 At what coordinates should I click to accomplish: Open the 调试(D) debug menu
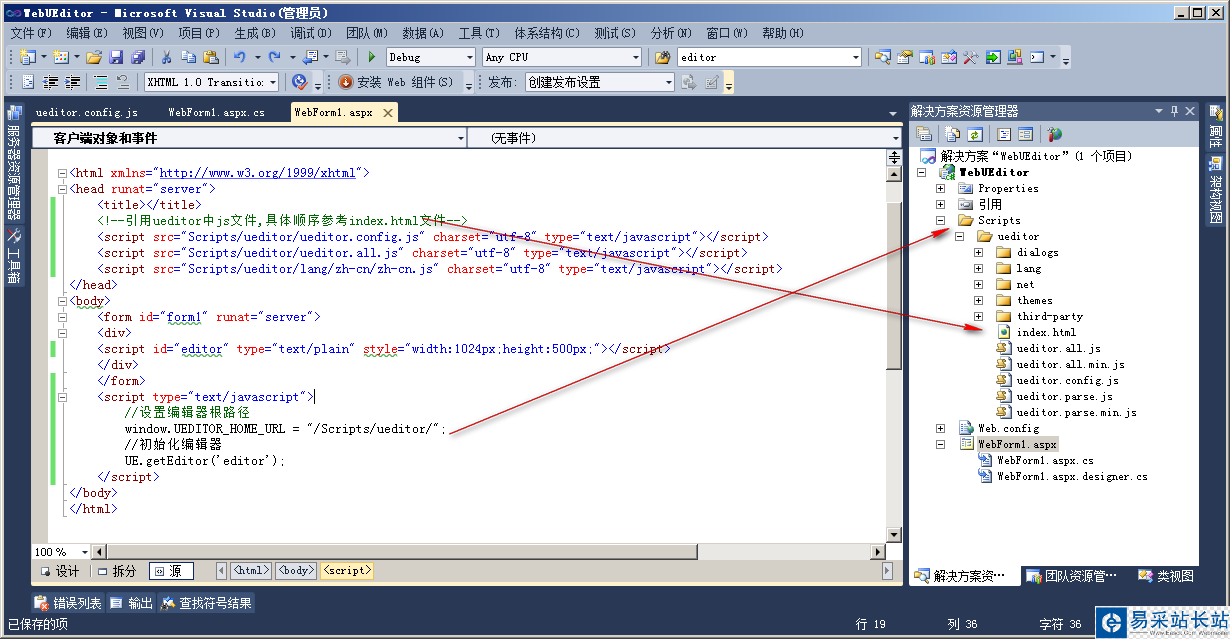point(310,33)
